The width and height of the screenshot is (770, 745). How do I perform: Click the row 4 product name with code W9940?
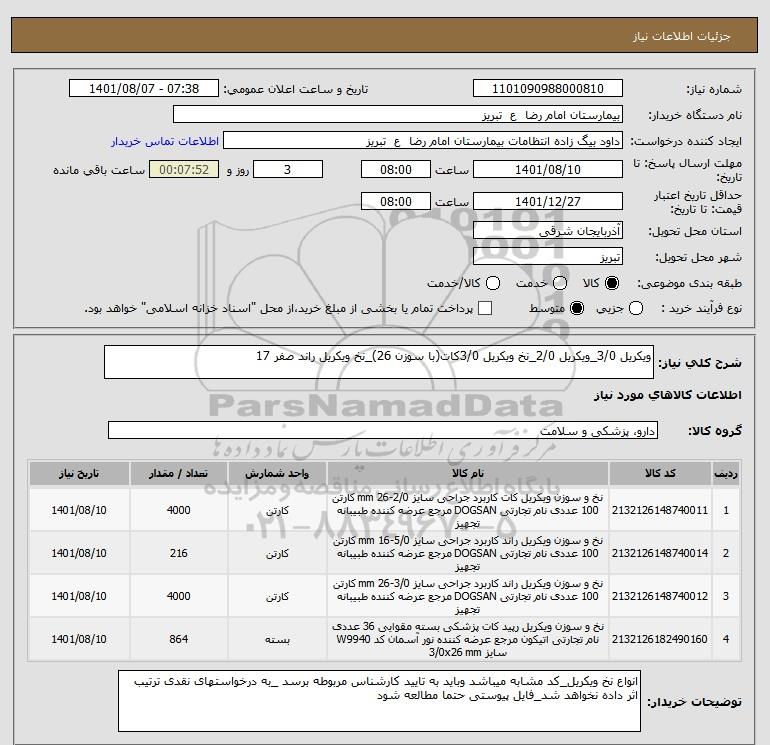[x=468, y=639]
